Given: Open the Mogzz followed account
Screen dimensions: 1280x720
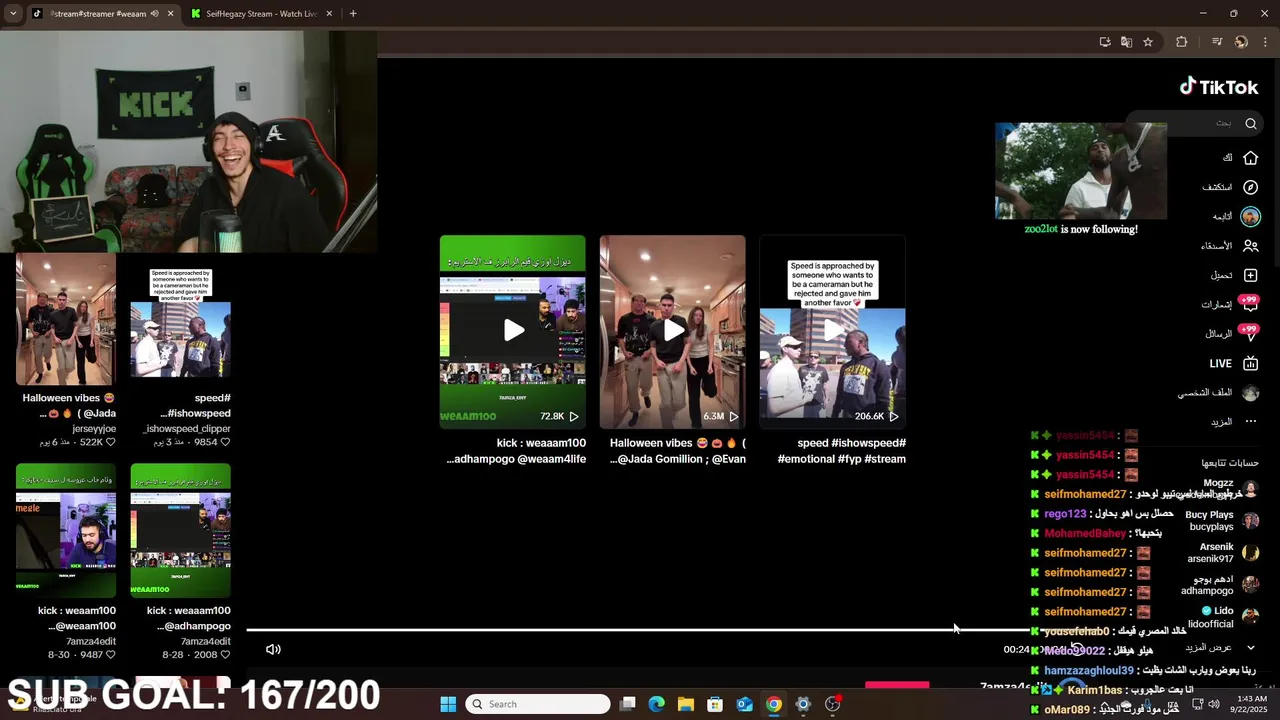Looking at the screenshot, I should [1230, 489].
